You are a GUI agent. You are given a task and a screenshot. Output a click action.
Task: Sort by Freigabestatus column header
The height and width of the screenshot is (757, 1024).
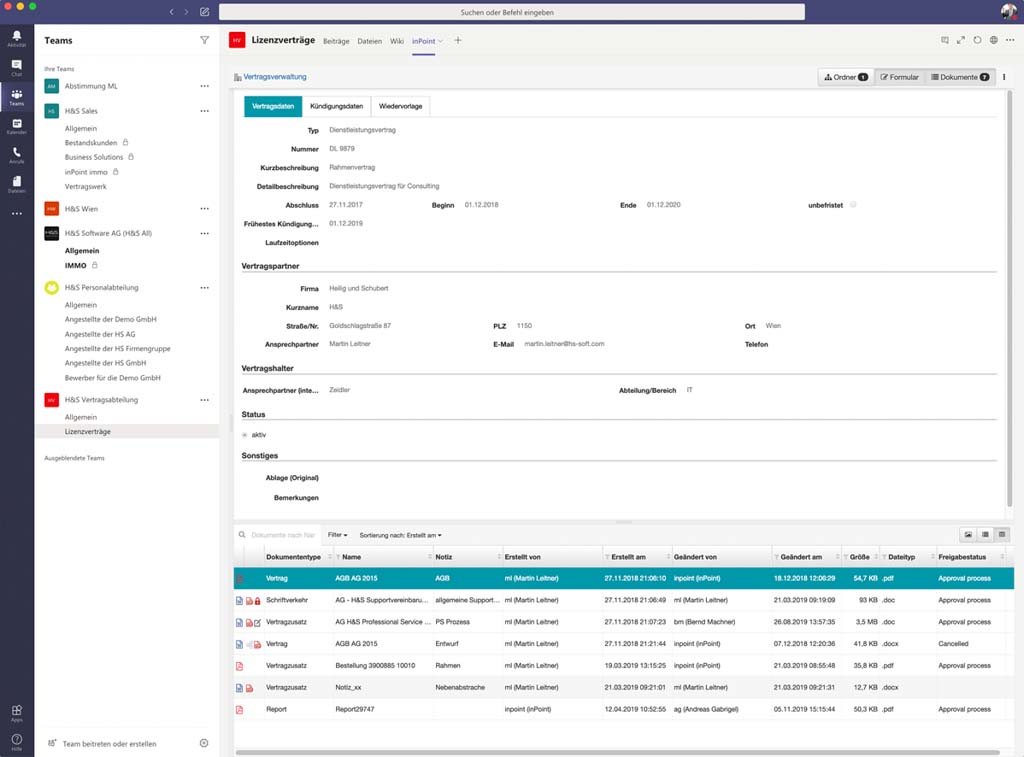962,557
